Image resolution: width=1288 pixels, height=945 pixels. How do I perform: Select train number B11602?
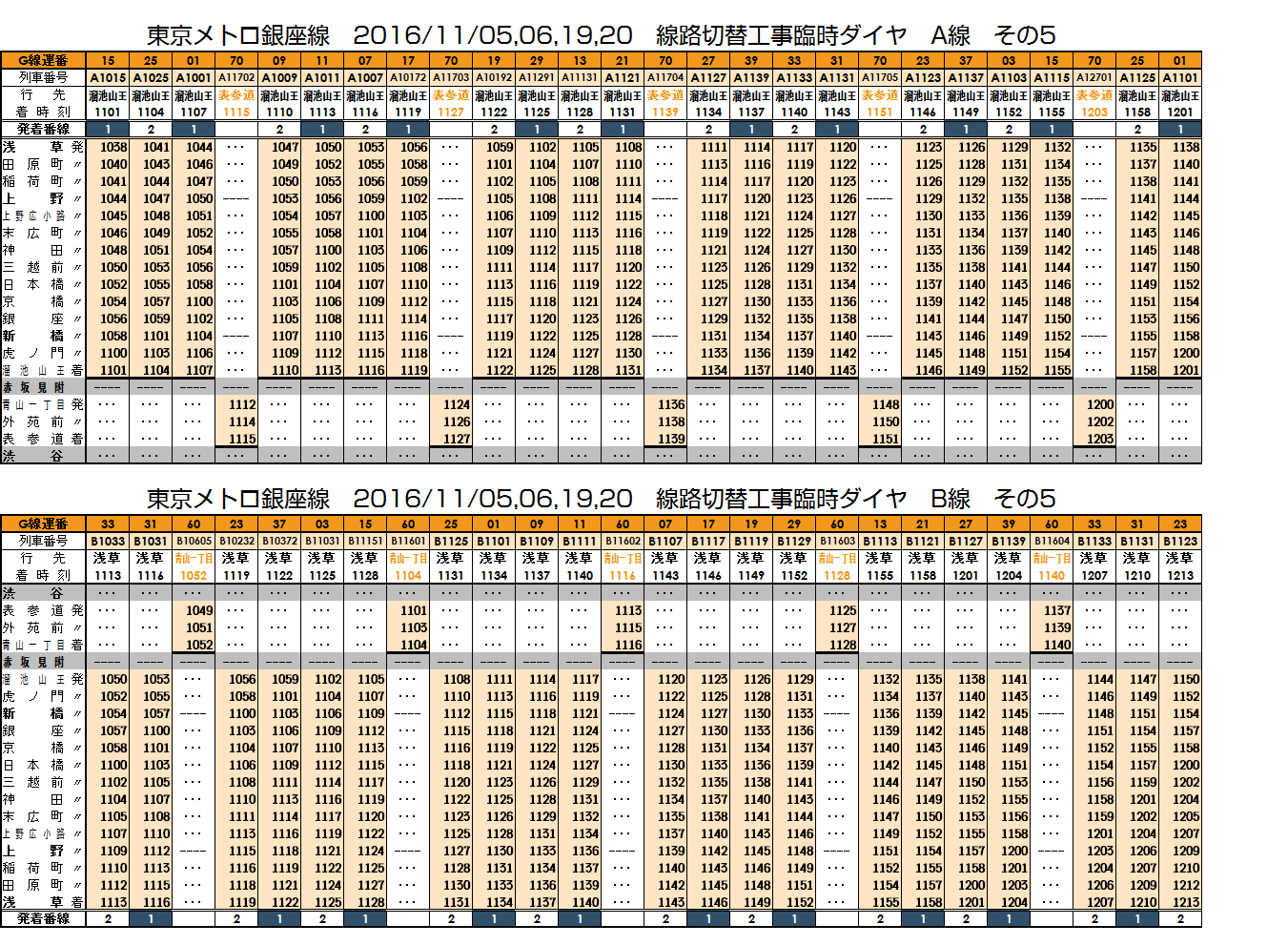pyautogui.click(x=623, y=541)
